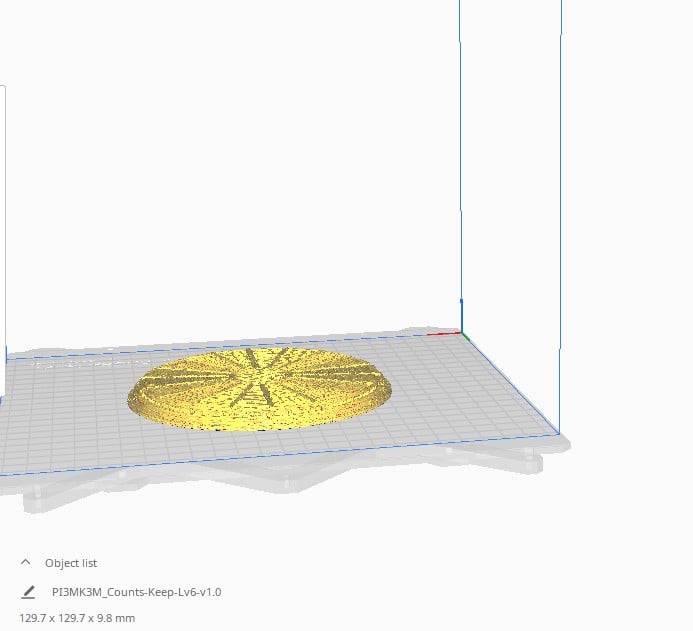Collapse the Object list chevron
Viewport: 693px width, 631px height.
coord(26,563)
